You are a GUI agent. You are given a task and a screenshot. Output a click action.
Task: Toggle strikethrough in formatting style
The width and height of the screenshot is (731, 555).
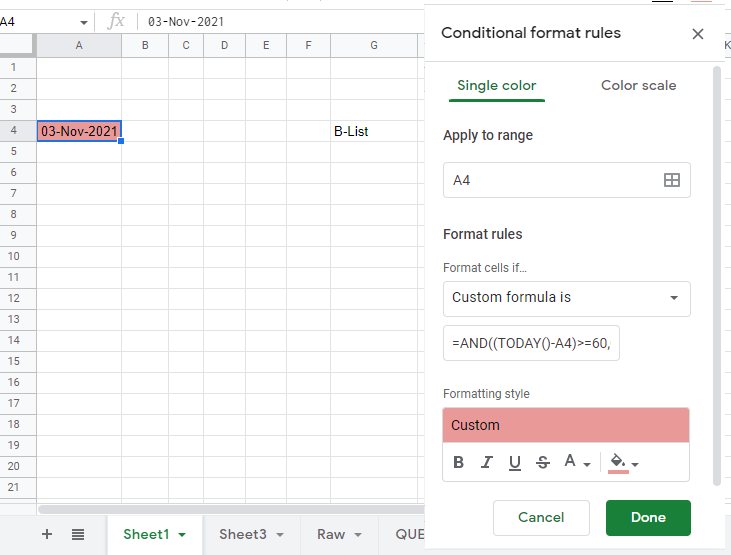(x=543, y=462)
